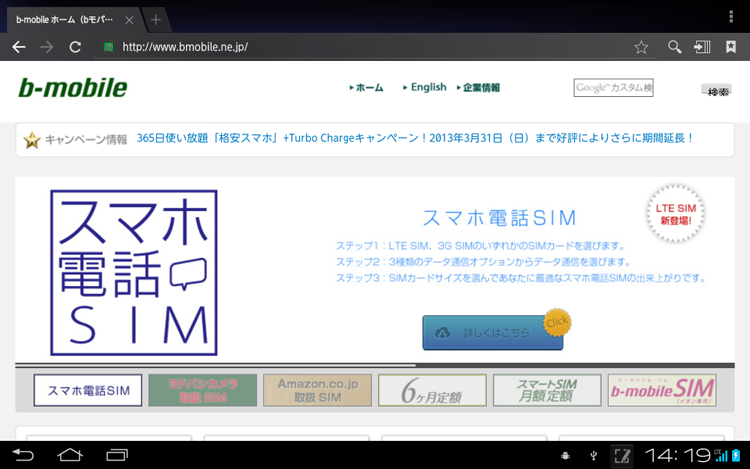Select the b-mobile ホーム browser tab
Viewport: 750px width, 469px height.
72,20
